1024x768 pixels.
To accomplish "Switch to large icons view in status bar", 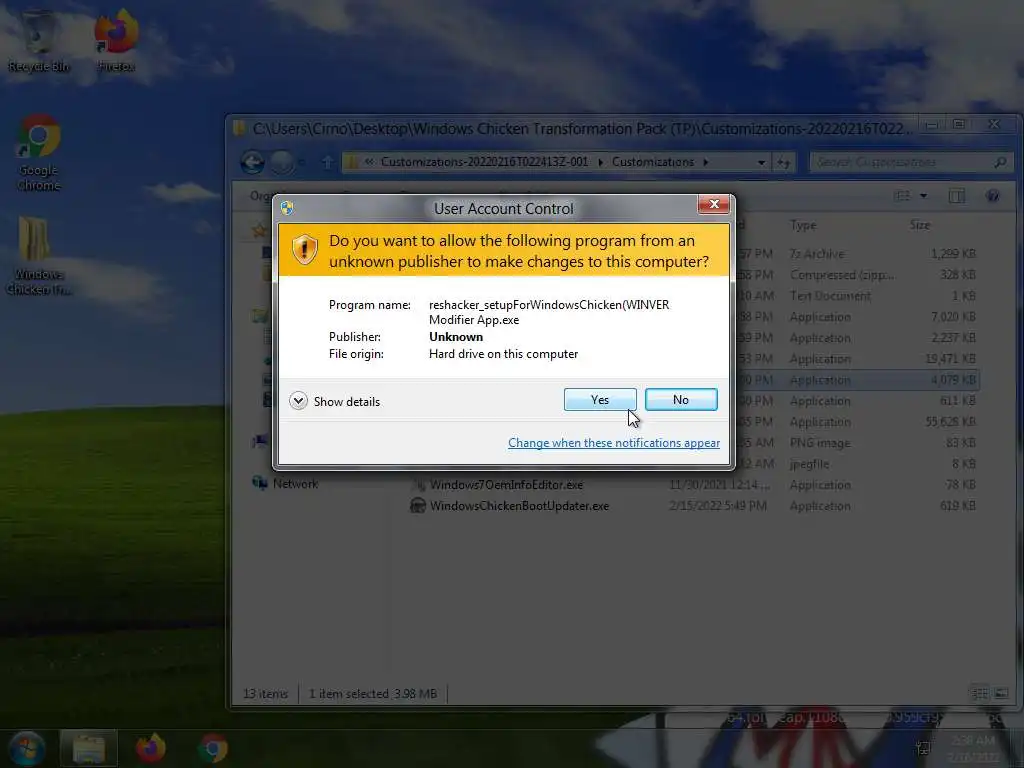I will click(x=1000, y=693).
